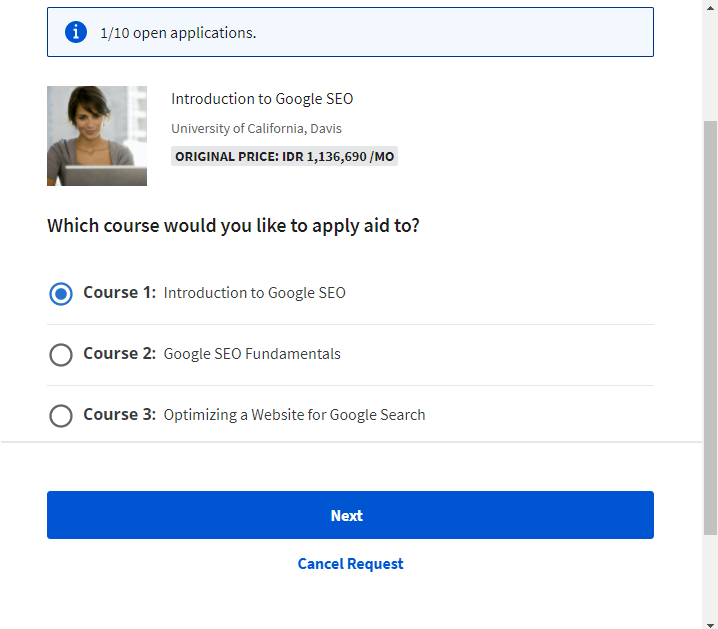
Task: Click "Google SEO Fundamentals" label text
Action: [252, 354]
